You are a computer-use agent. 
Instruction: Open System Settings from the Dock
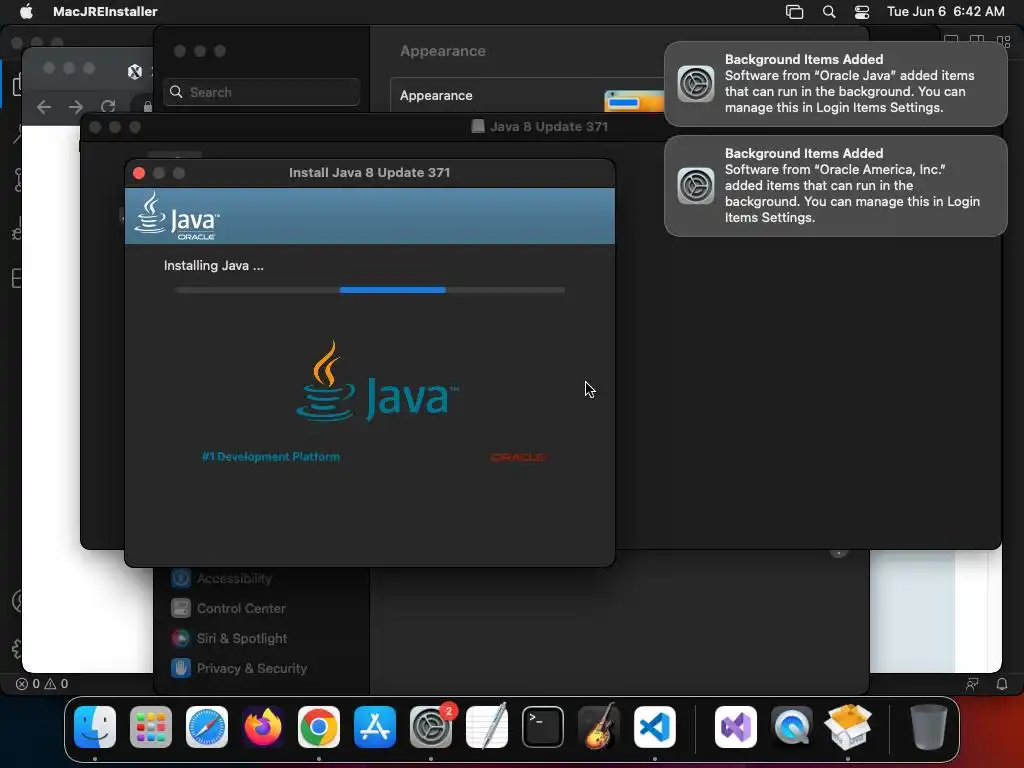click(431, 727)
